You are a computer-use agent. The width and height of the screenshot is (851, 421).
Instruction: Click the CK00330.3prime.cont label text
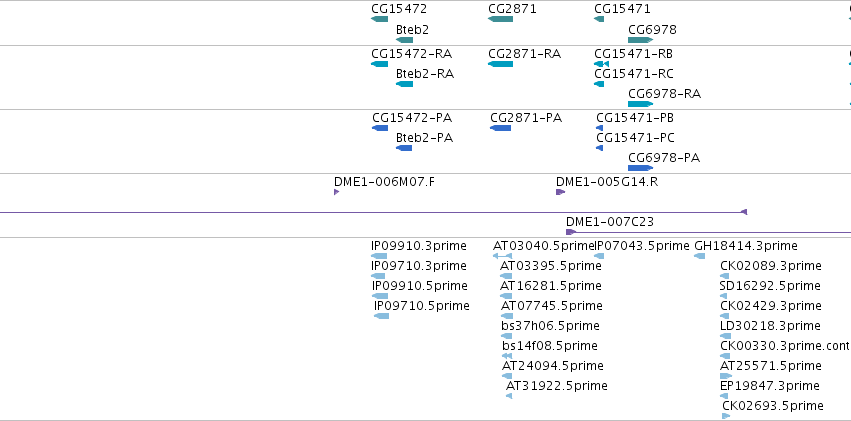pyautogui.click(x=785, y=346)
